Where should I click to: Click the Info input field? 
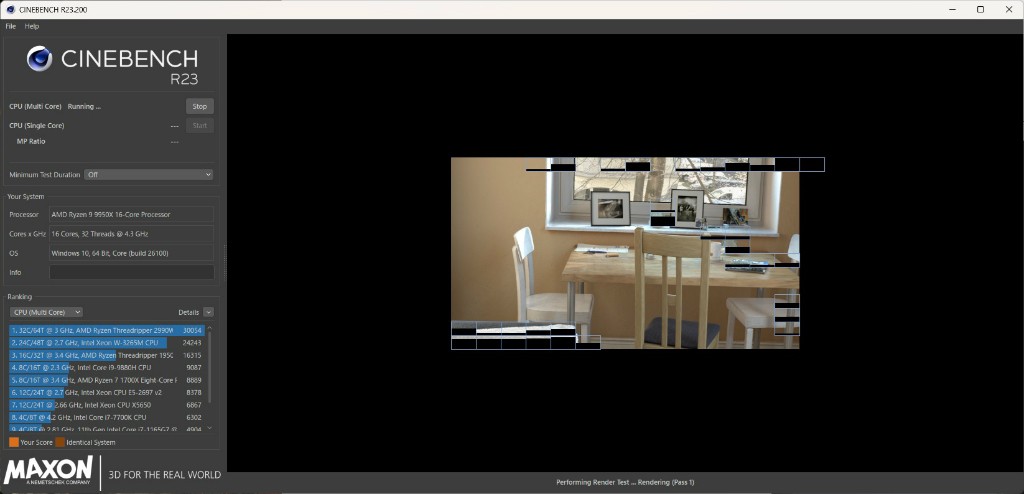tap(131, 272)
